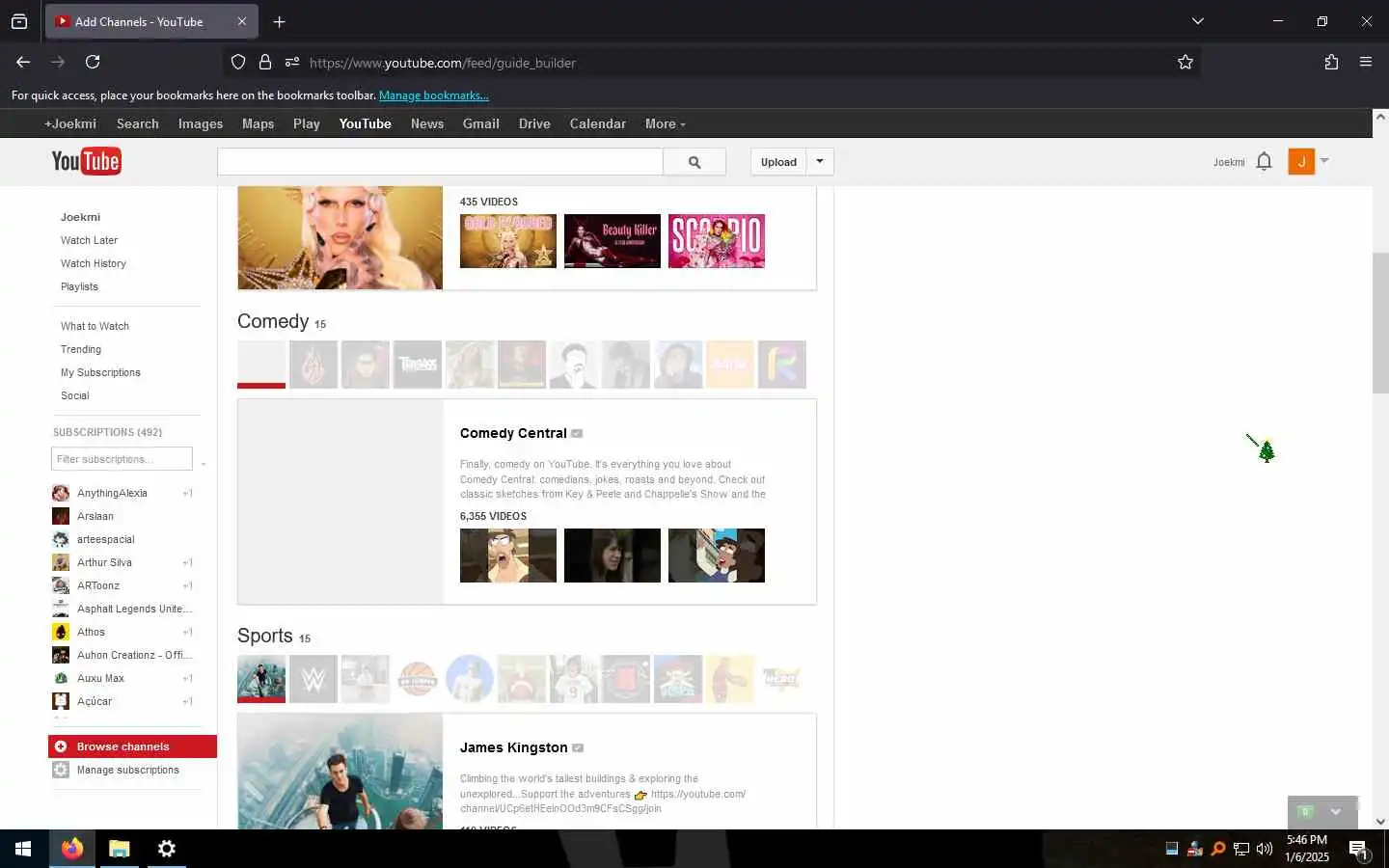Screen dimensions: 1389x868
Task: Open Drive in Google bar
Action: (534, 123)
